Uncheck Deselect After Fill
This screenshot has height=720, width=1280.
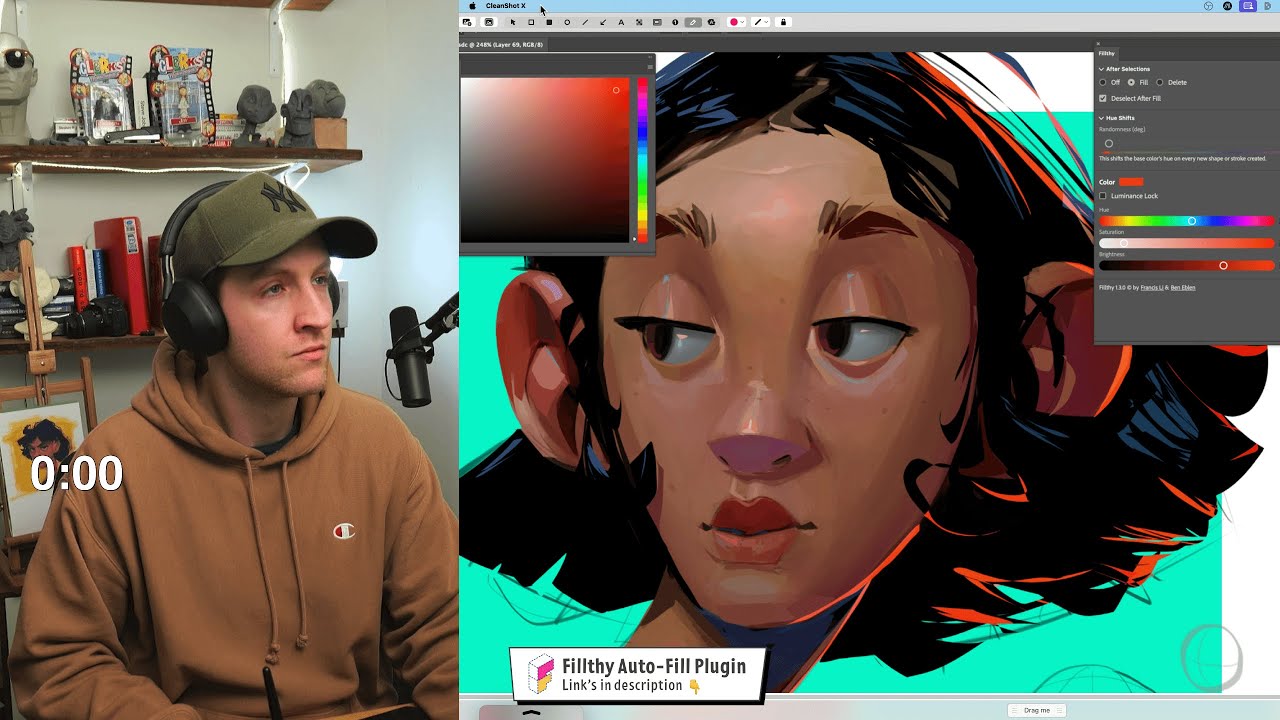tap(1103, 98)
